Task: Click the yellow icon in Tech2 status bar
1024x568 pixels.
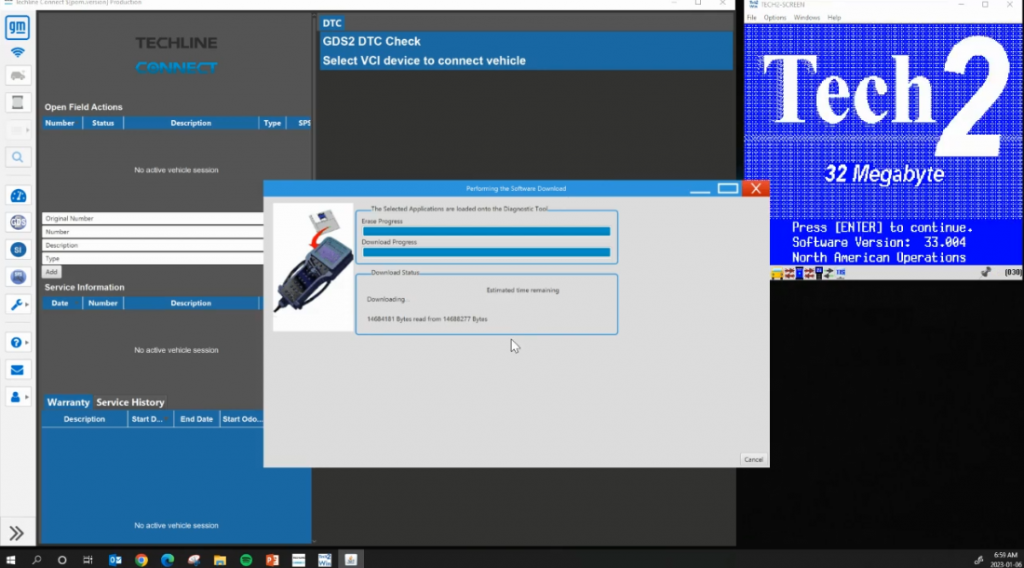Action: (x=776, y=274)
